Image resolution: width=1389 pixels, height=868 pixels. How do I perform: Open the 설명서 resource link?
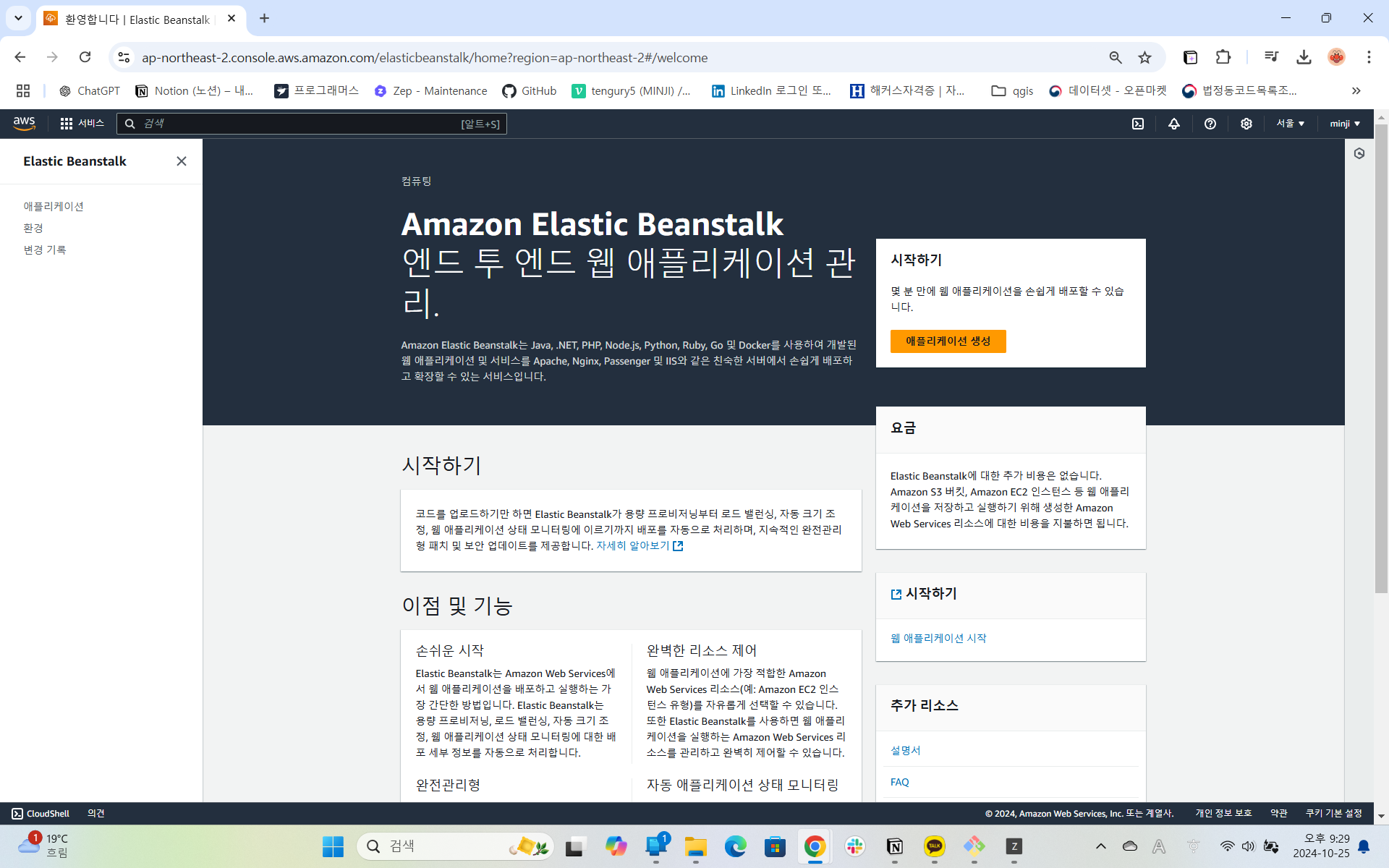906,750
